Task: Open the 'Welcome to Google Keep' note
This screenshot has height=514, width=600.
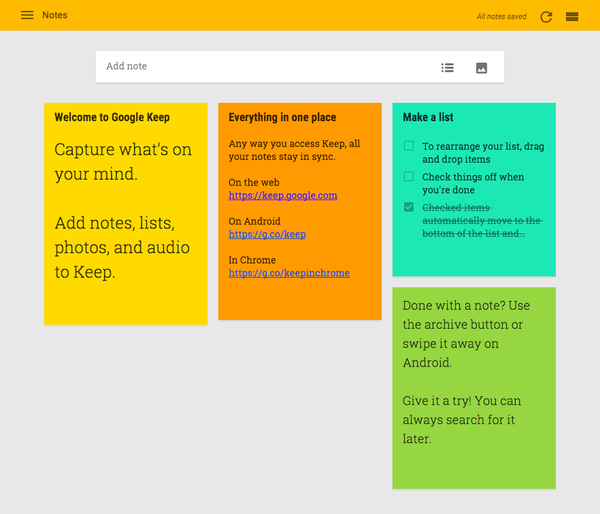Action: 126,214
